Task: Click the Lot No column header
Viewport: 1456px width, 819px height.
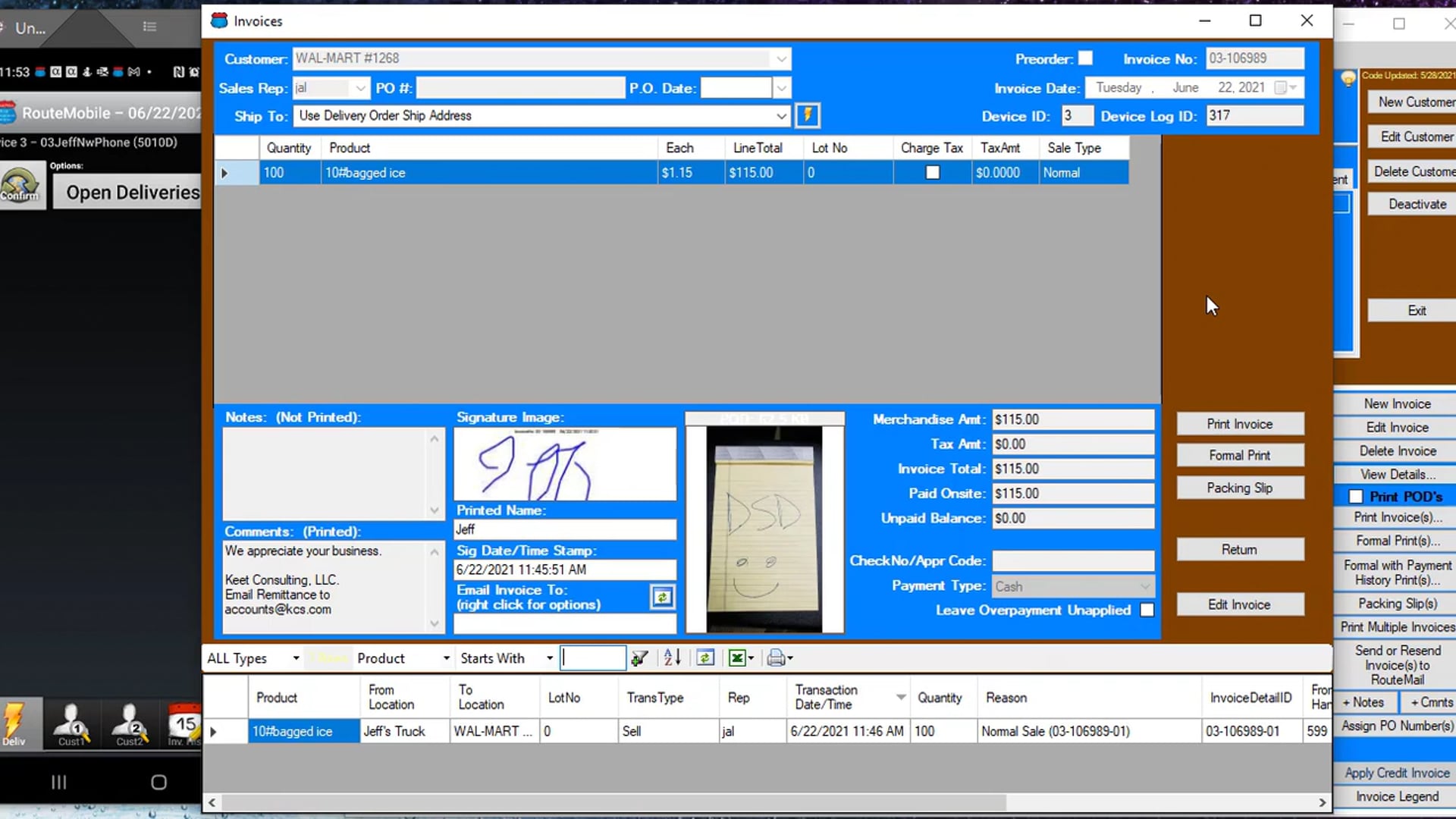Action: (x=848, y=148)
